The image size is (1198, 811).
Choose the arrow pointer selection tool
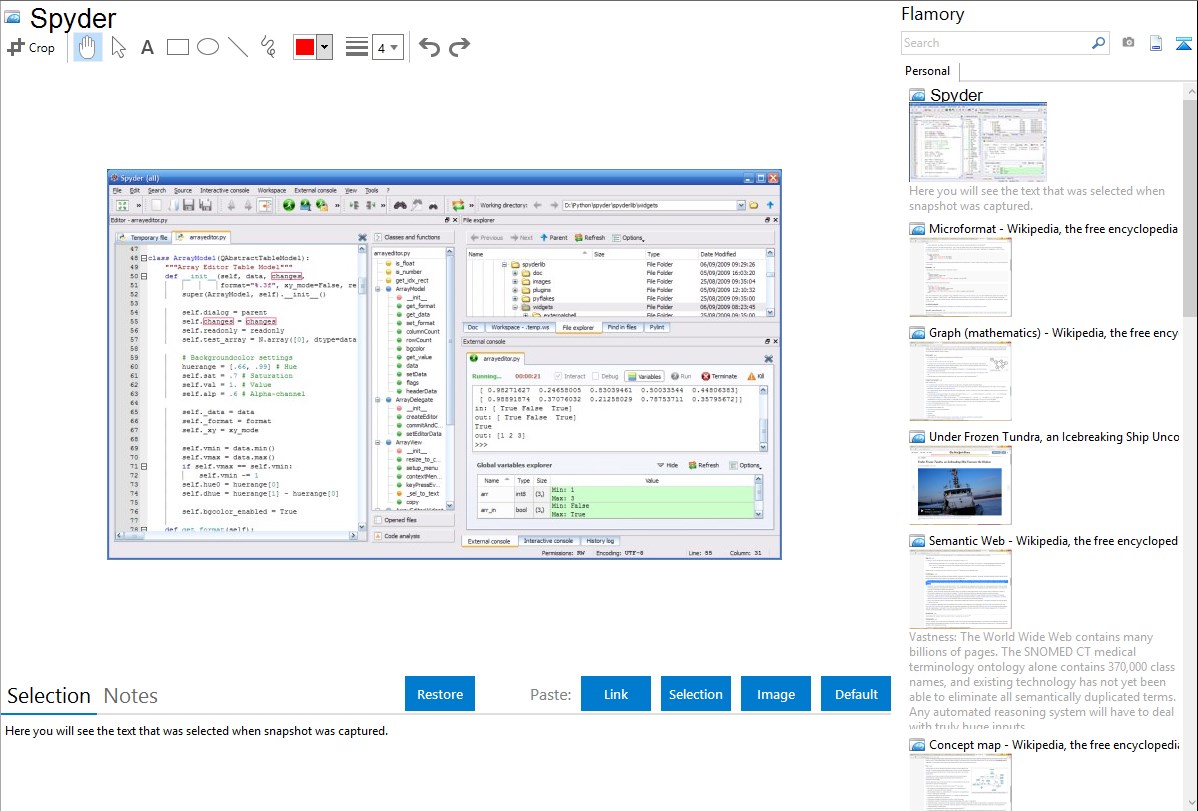click(118, 47)
